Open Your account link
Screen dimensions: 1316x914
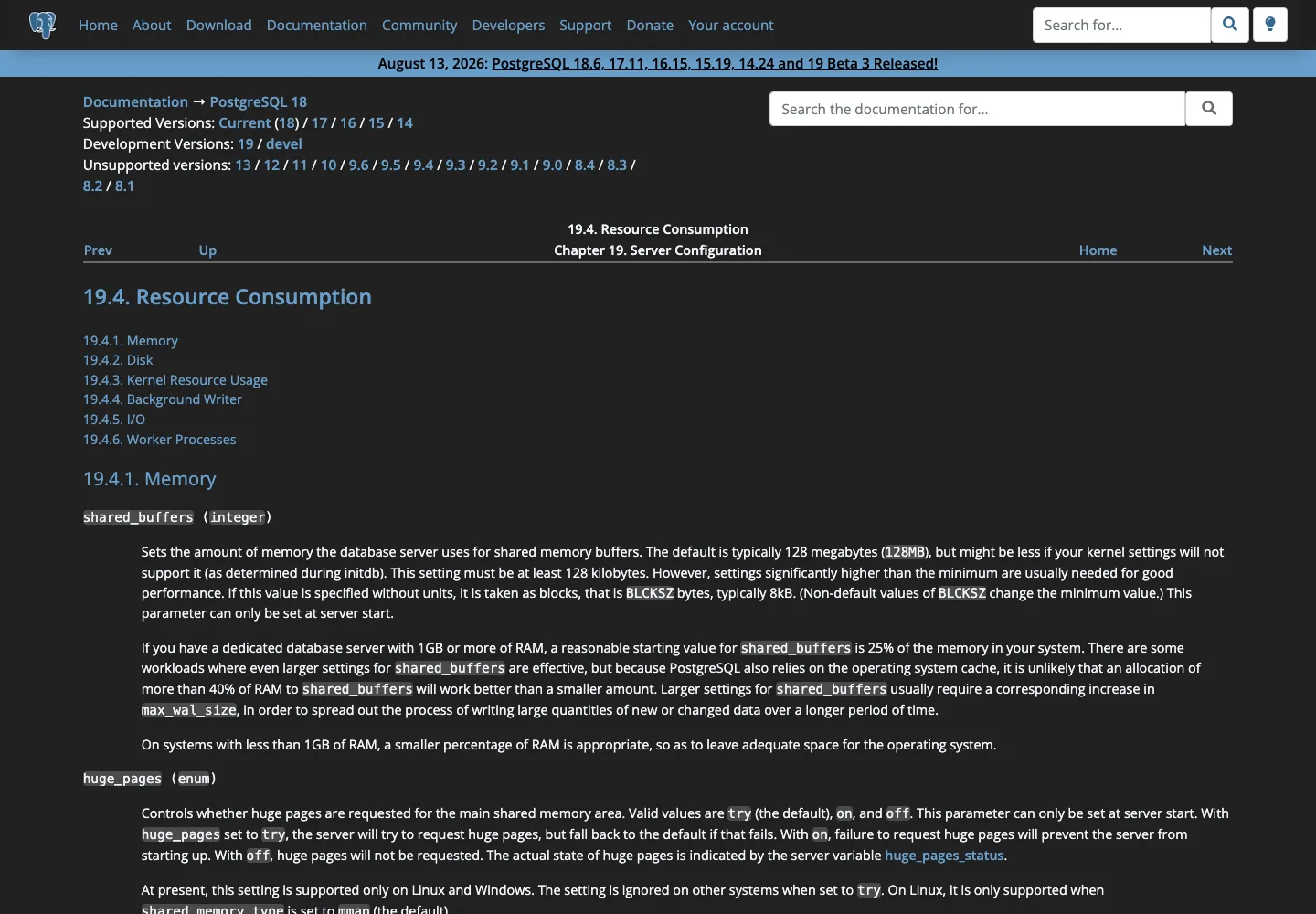[731, 25]
